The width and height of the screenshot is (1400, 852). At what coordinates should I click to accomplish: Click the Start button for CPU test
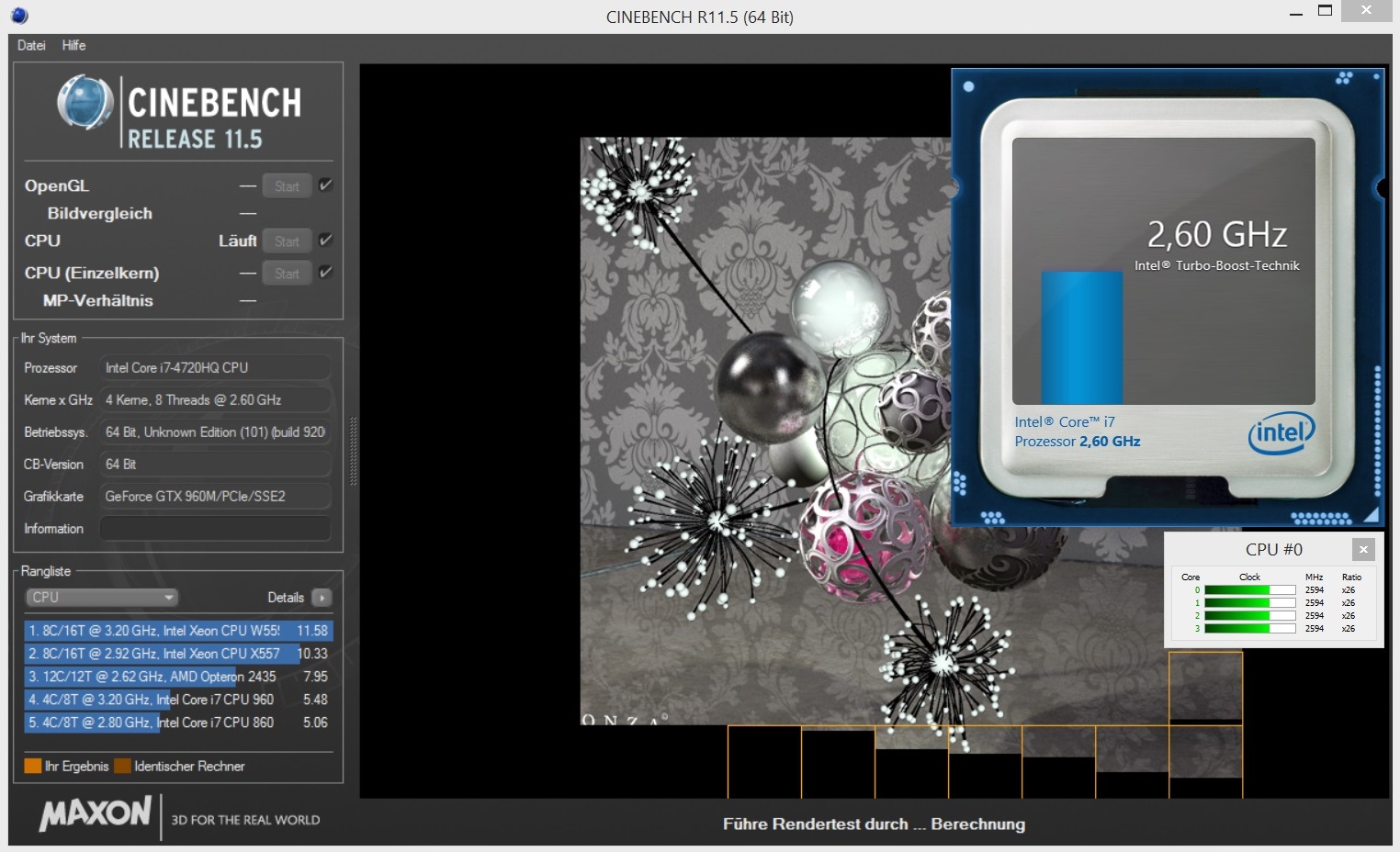click(x=287, y=241)
